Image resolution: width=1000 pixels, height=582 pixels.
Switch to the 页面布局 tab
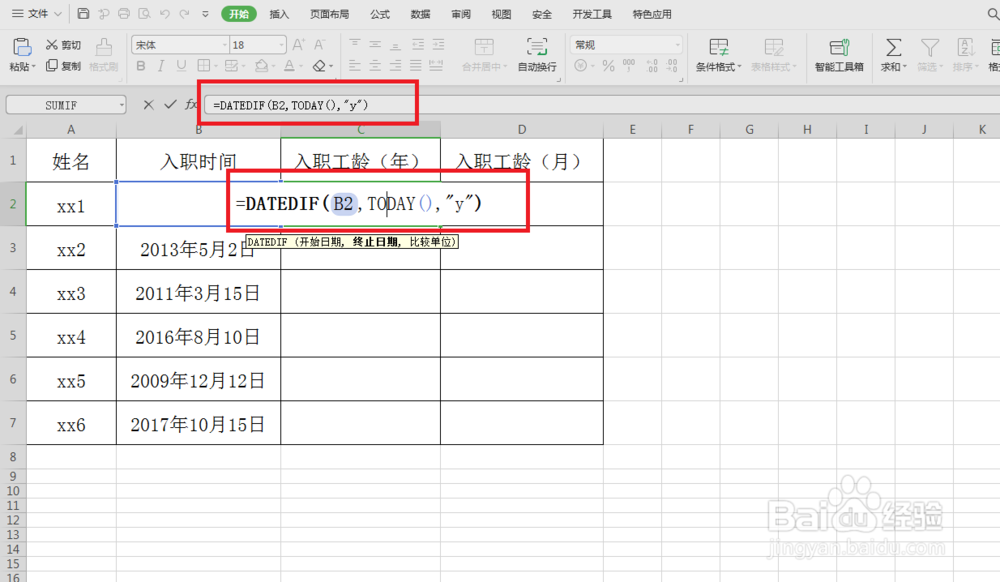pos(330,14)
